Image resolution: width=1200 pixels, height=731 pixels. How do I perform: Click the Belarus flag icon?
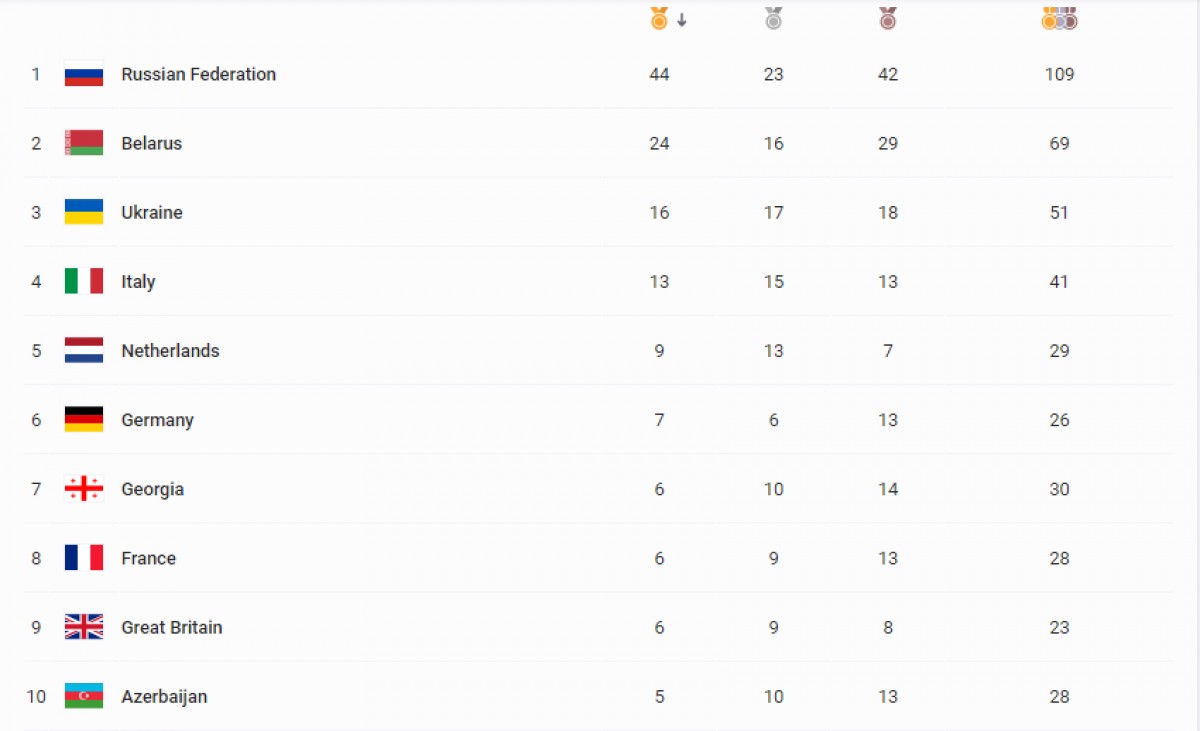point(84,143)
